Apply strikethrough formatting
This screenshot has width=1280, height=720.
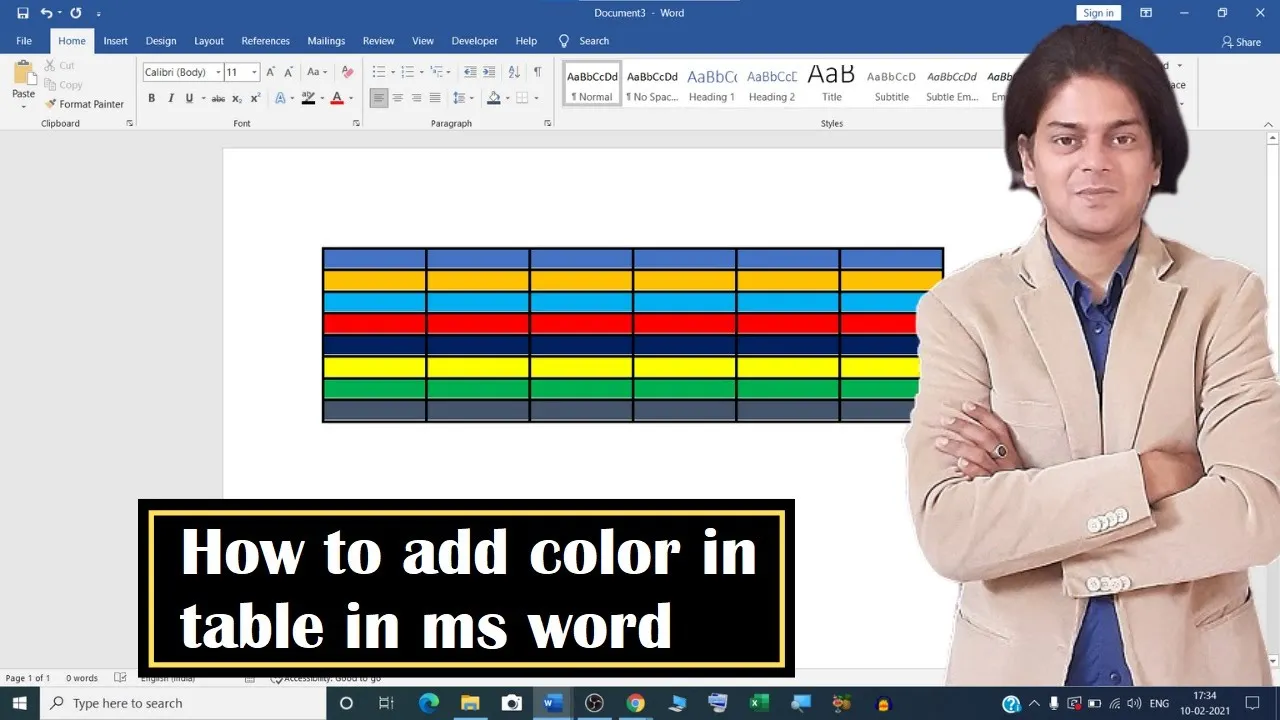click(218, 98)
